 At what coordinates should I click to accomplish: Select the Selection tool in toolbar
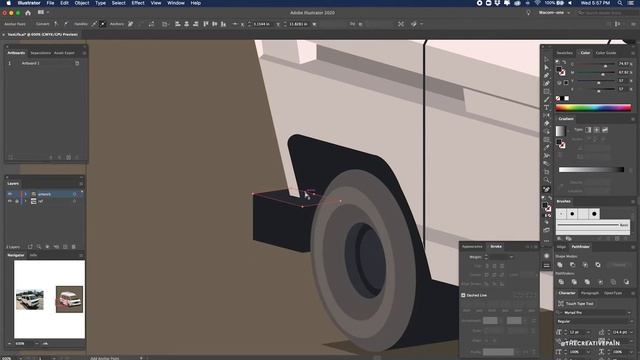(547, 60)
